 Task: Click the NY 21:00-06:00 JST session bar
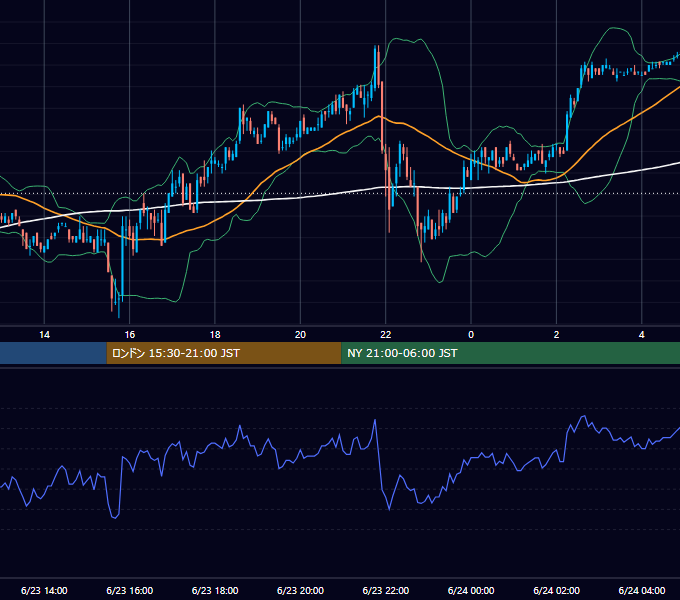(510, 353)
